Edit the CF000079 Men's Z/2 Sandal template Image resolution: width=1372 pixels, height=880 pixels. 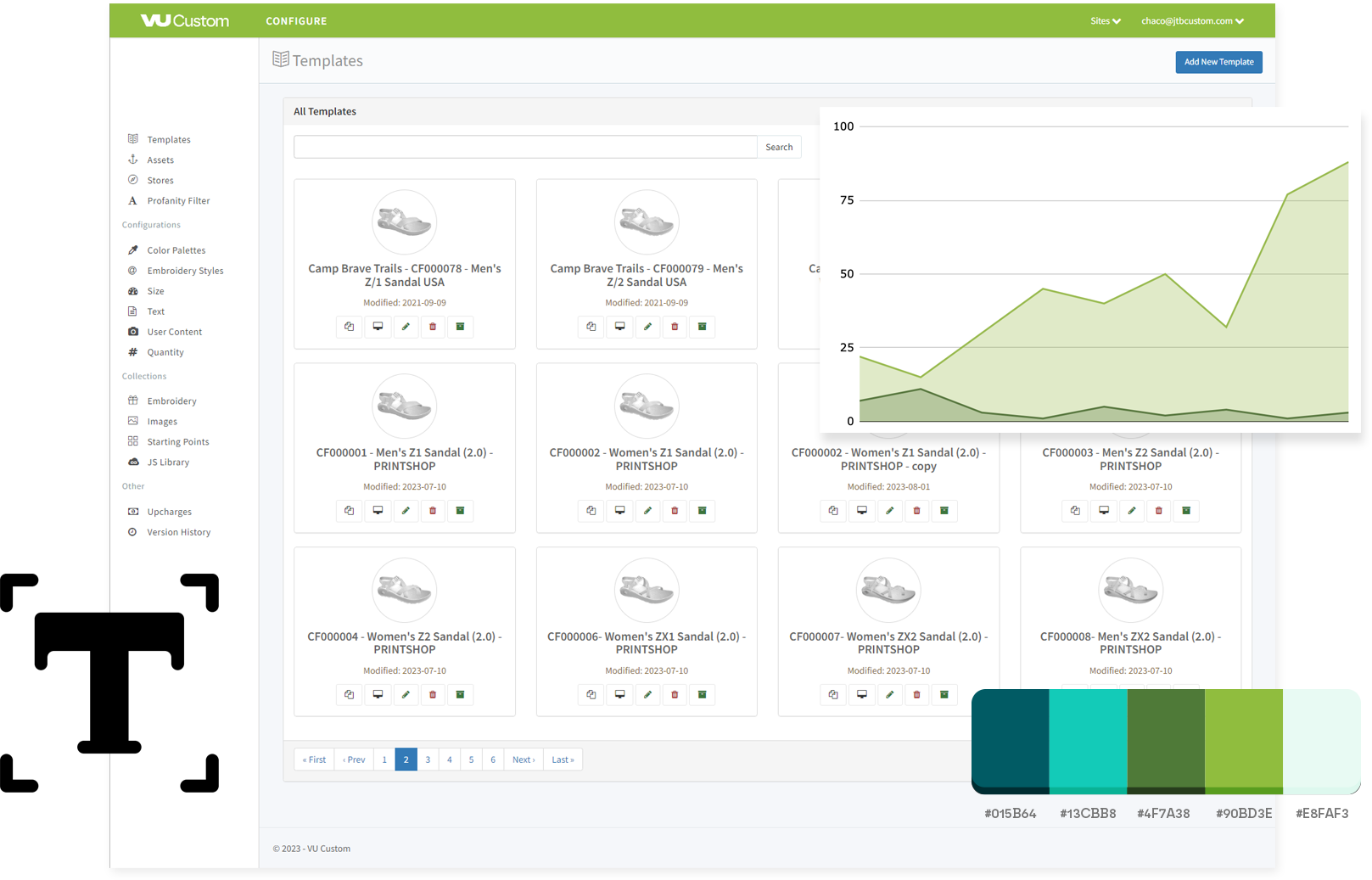click(647, 327)
